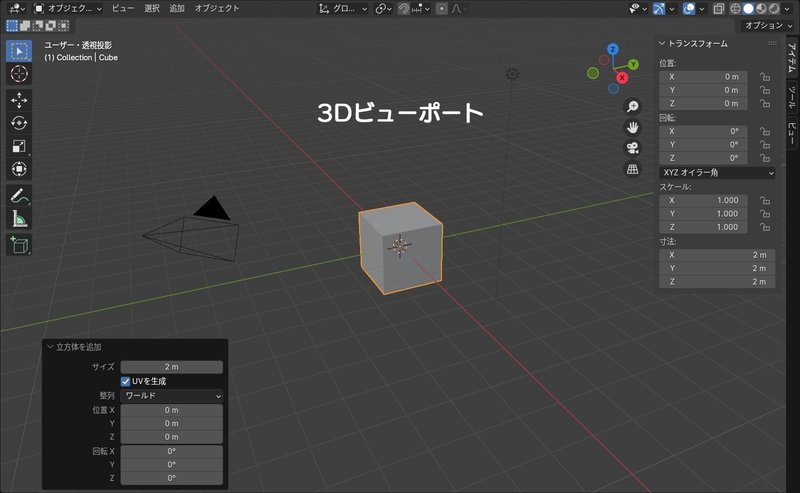This screenshot has width=800, height=493.
Task: Click the selected cube in viewport
Action: click(401, 248)
